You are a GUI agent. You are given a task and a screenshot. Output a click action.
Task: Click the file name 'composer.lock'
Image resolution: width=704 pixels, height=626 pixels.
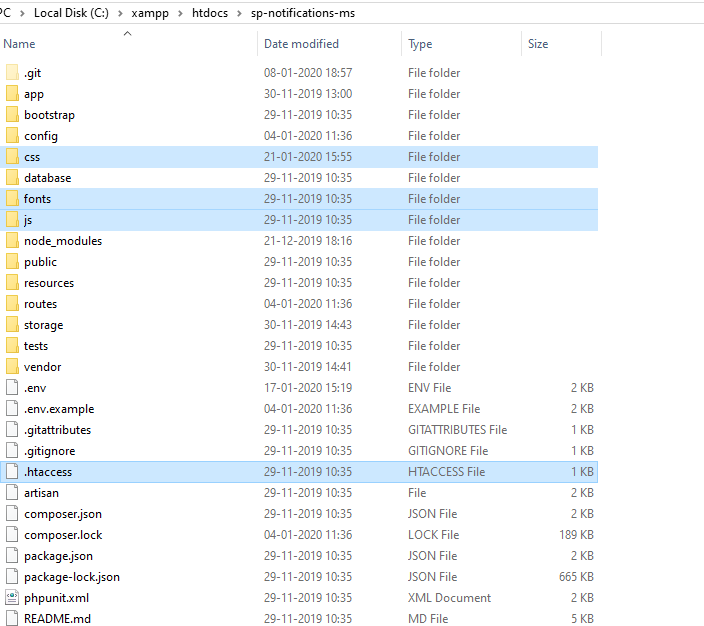(63, 535)
